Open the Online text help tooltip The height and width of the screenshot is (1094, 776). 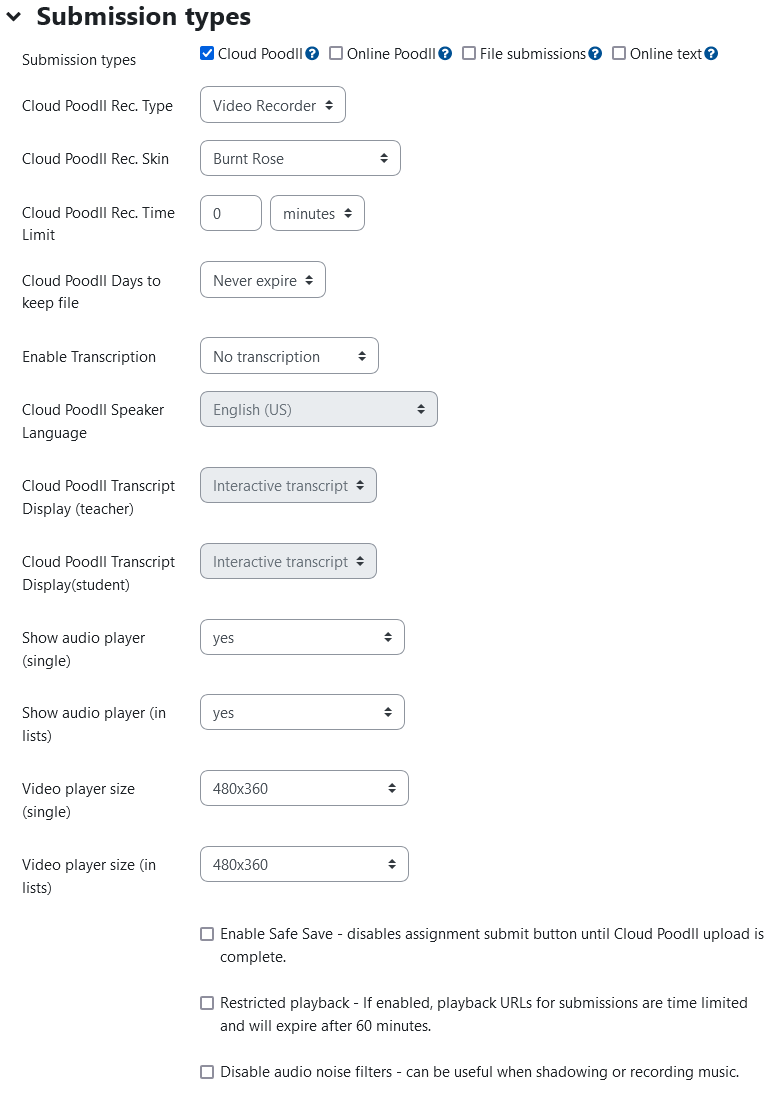pos(711,53)
